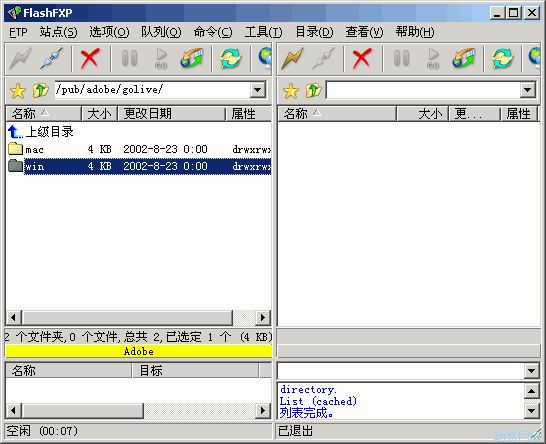
Task: Open the 目录(D) menu
Action: coord(314,32)
